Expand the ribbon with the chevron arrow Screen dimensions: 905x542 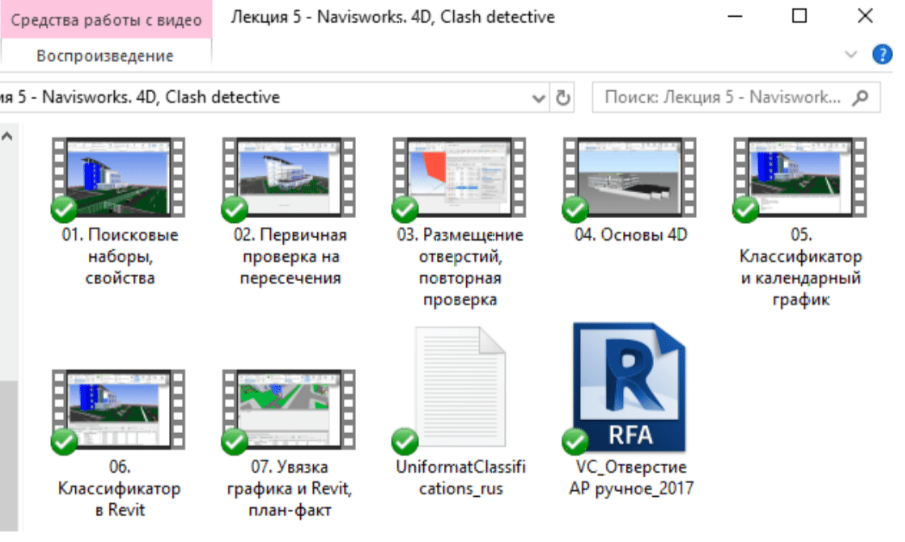[x=851, y=54]
